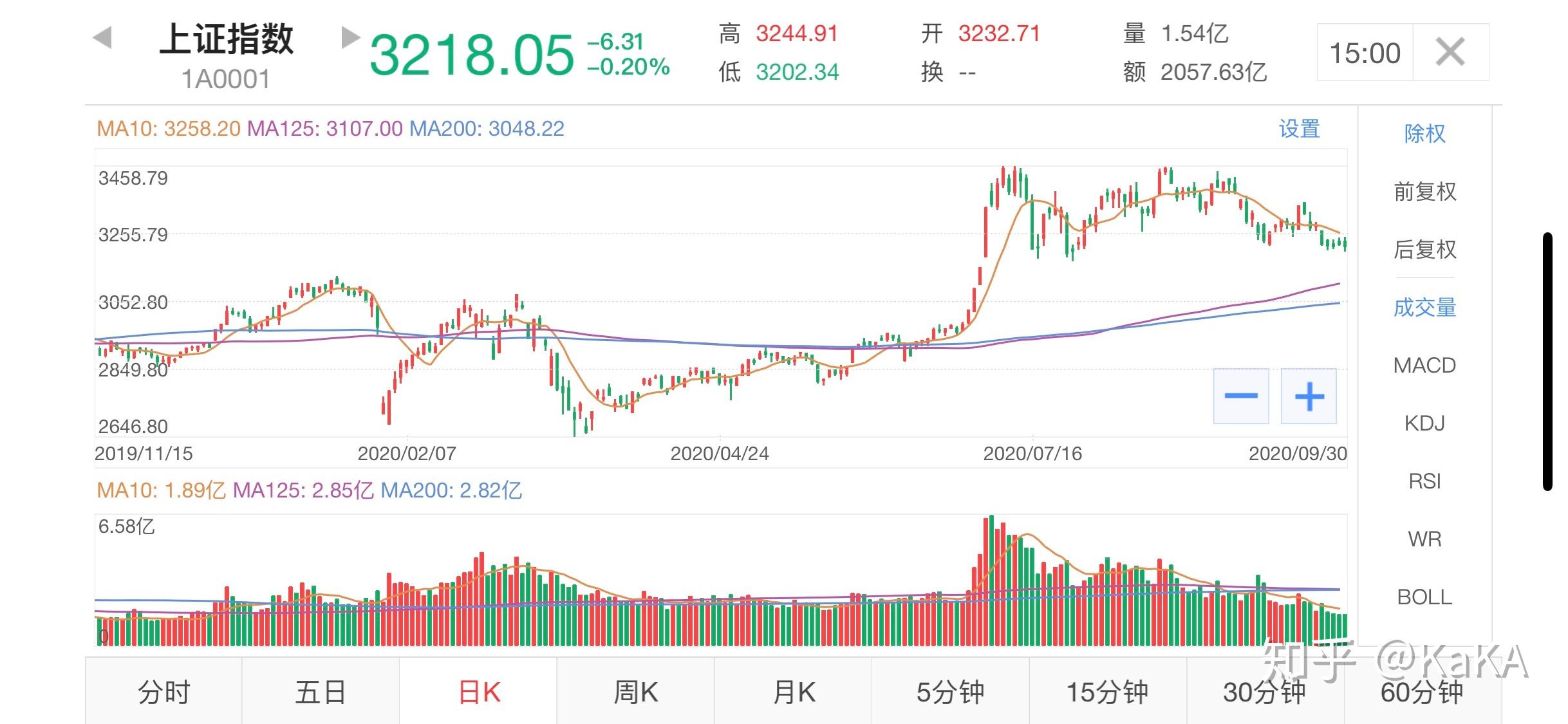This screenshot has height=724, width=1568.
Task: Go to next stock with right arrow
Action: click(350, 37)
